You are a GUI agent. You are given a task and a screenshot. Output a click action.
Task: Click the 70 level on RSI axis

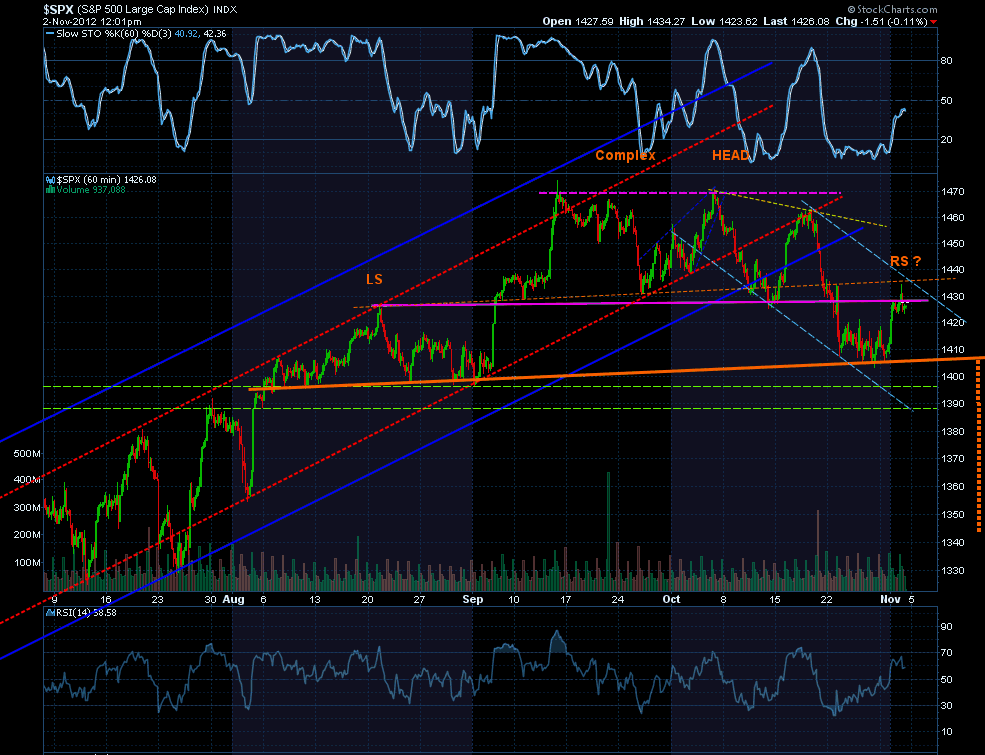[946, 653]
